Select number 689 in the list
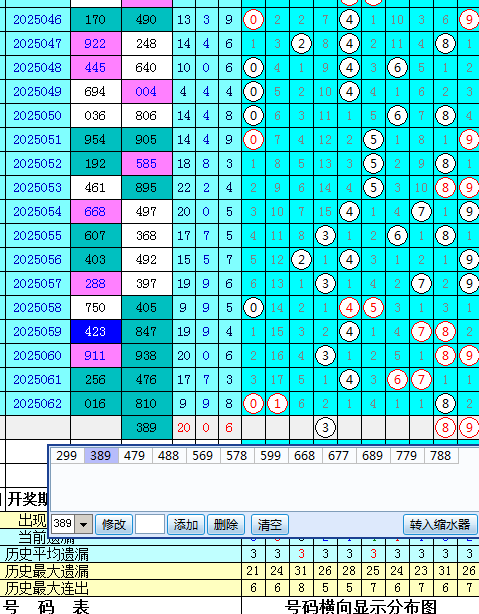 click(x=372, y=456)
